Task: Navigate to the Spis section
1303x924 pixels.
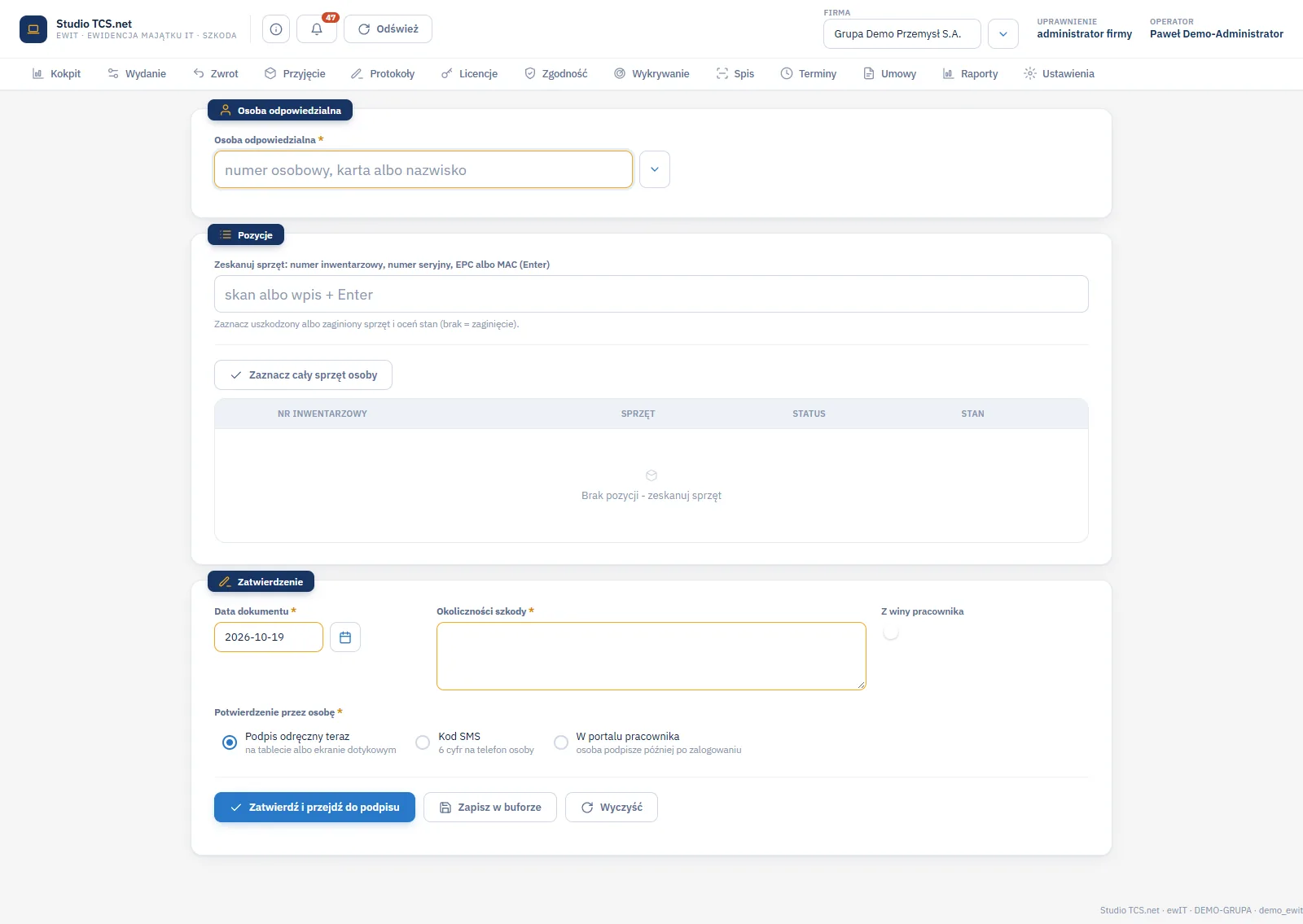Action: 735,74
